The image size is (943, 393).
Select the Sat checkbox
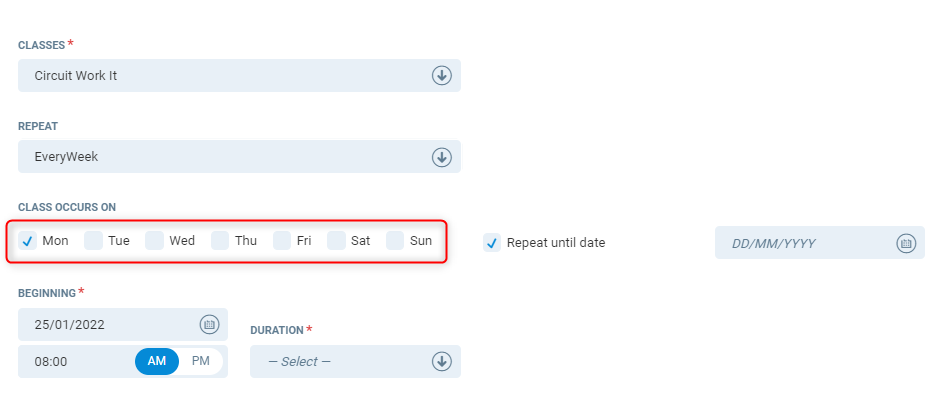pos(336,241)
